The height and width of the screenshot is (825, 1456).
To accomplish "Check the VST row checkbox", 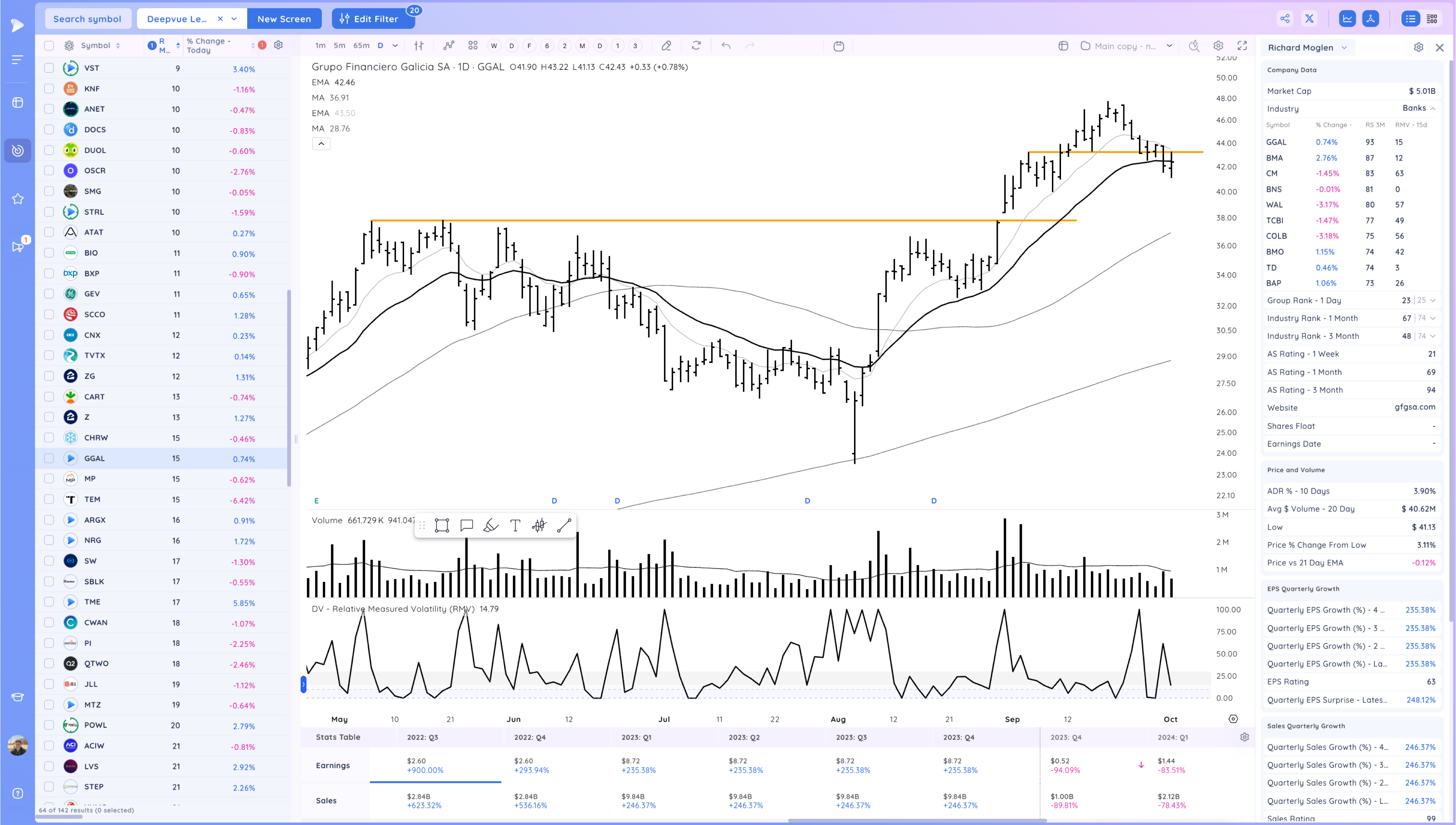I will (x=49, y=68).
